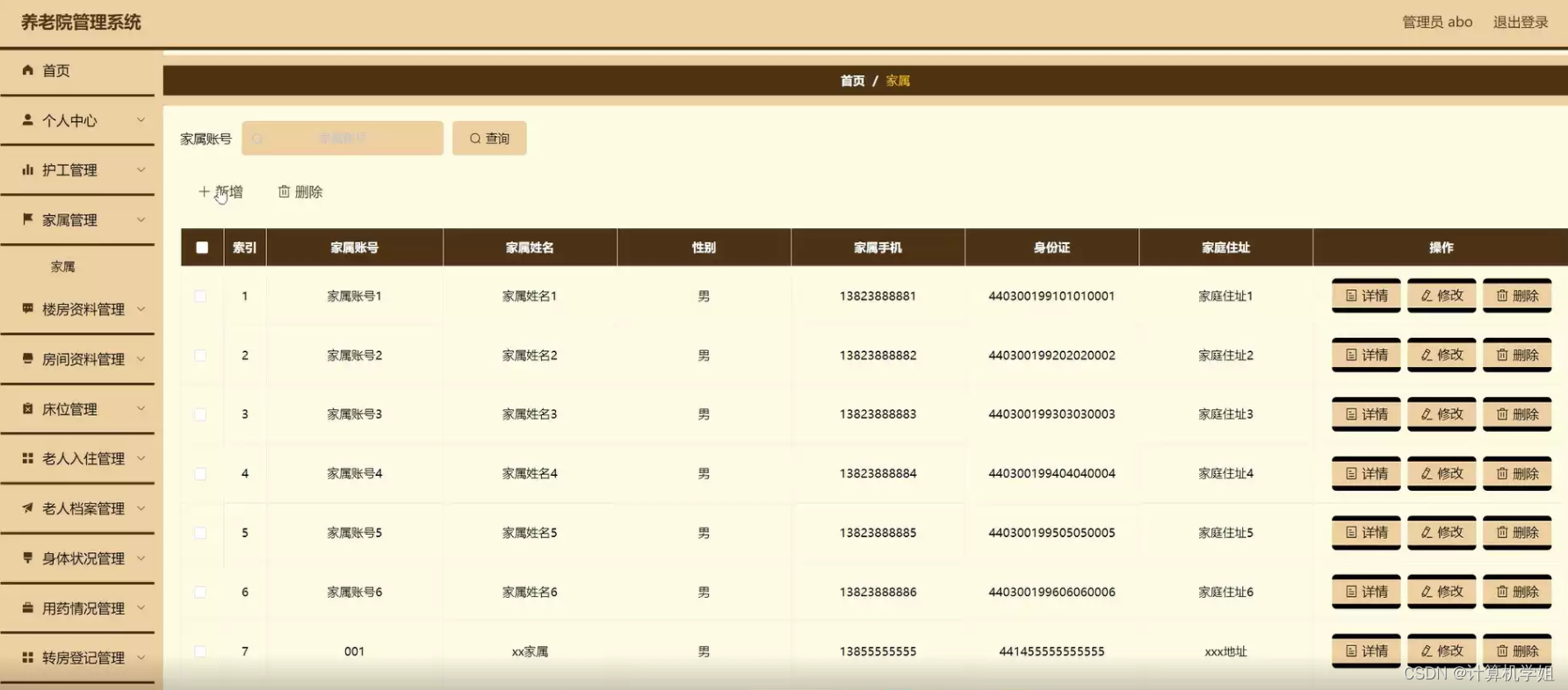Screen dimensions: 1568x690
Task: Expand the 楼房资料管理 chevron
Action: (x=141, y=309)
